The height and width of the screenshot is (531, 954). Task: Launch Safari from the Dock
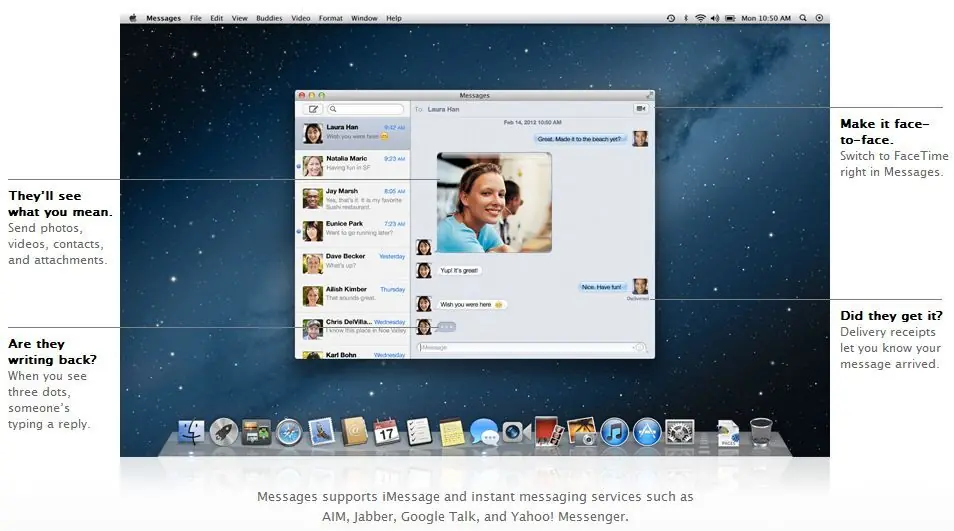pyautogui.click(x=289, y=432)
